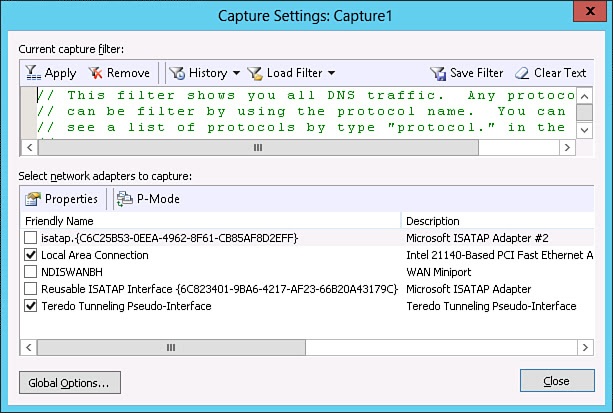This screenshot has height=413, width=613.
Task: Click the adapter list horizontal scrollbar thumb
Action: (171, 347)
